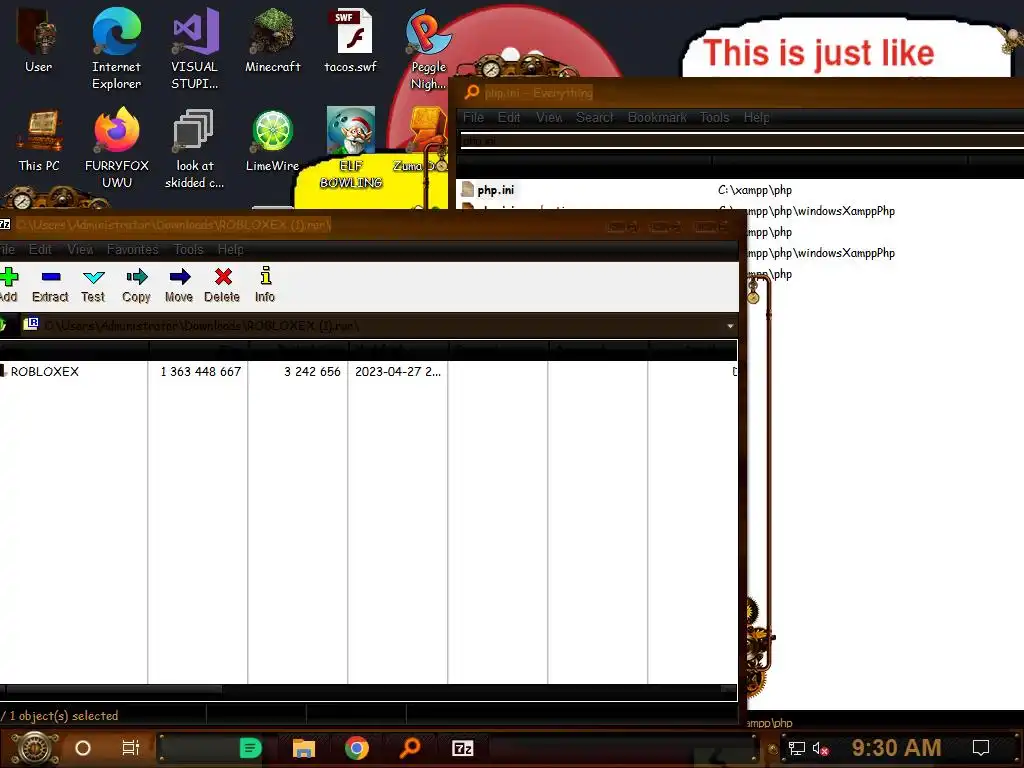Image resolution: width=1024 pixels, height=768 pixels.
Task: Click the C:\xampp\php path in Everything
Action: 755,190
